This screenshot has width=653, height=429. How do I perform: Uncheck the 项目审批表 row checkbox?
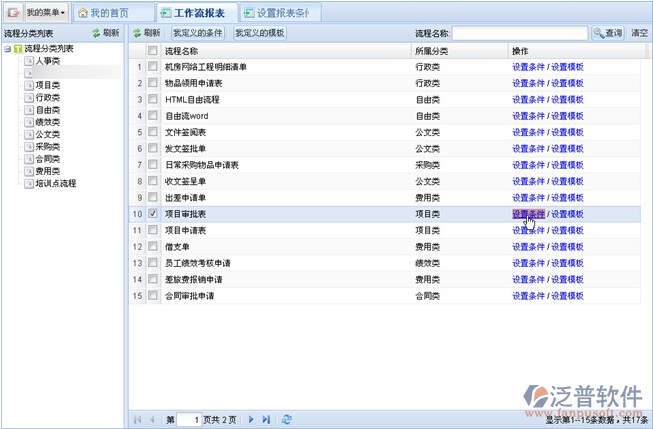click(x=152, y=213)
